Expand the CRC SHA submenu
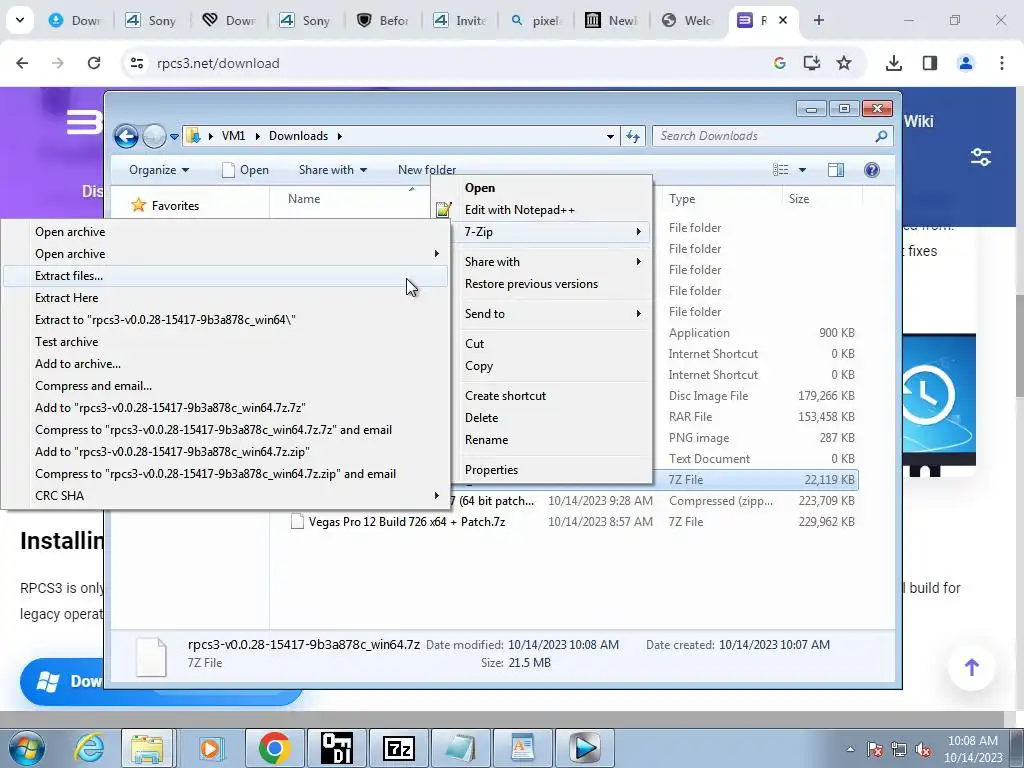The width and height of the screenshot is (1024, 768). pyautogui.click(x=225, y=496)
